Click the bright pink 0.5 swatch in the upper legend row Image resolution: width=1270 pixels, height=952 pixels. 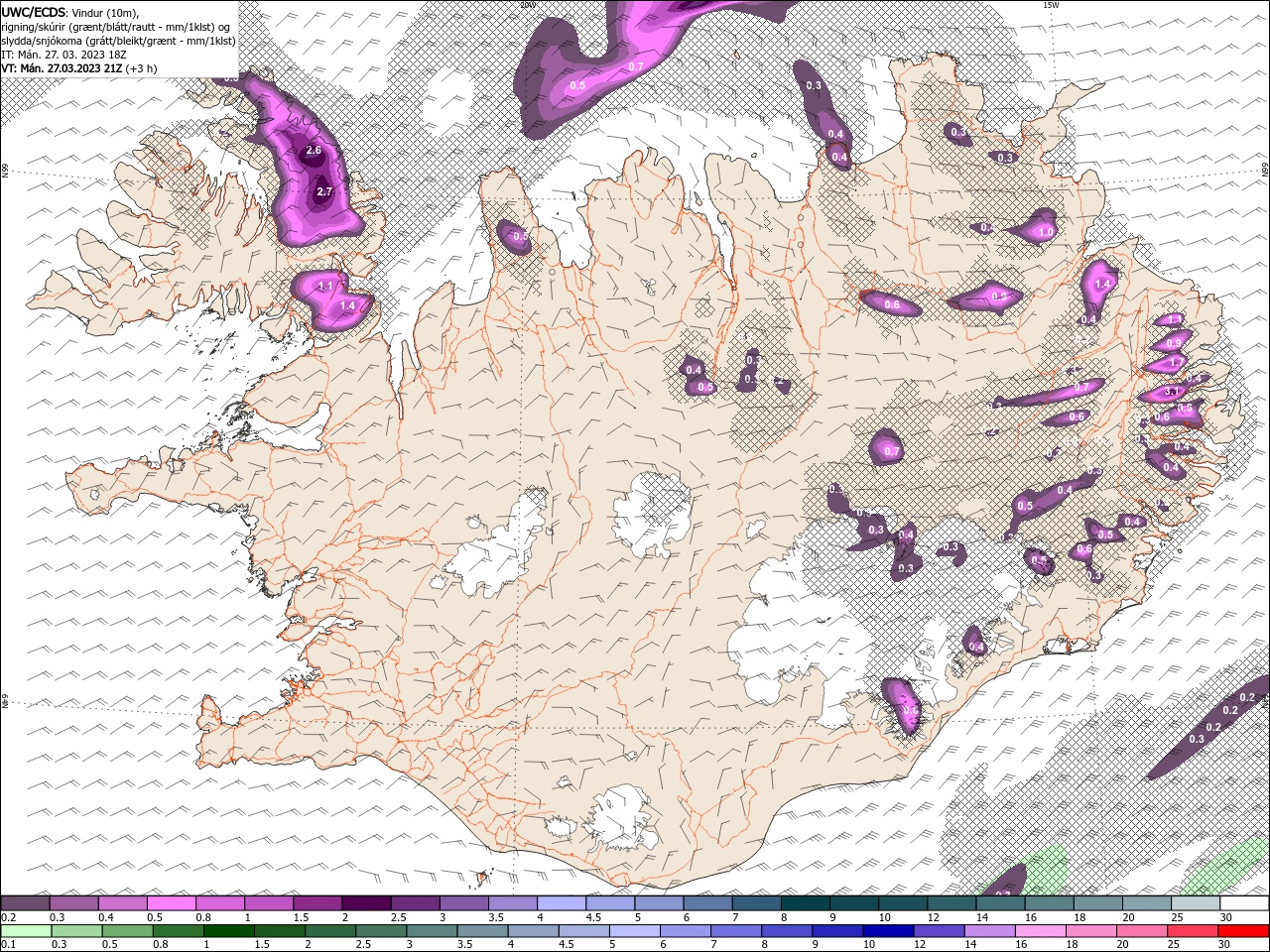point(172,903)
